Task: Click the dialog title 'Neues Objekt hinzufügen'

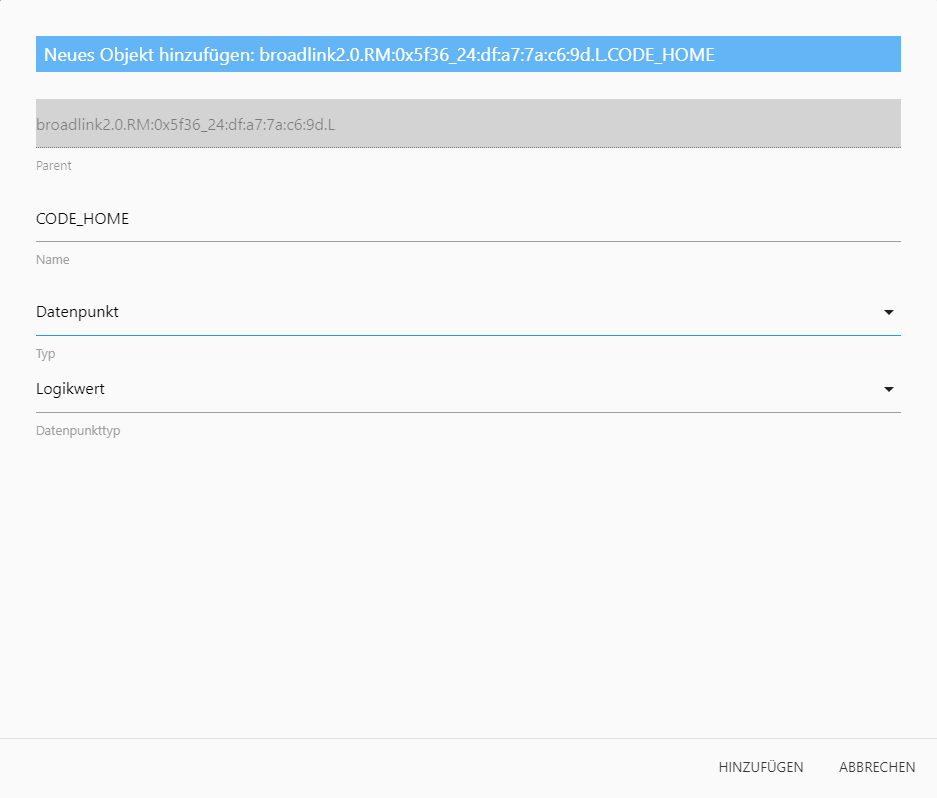Action: click(379, 54)
